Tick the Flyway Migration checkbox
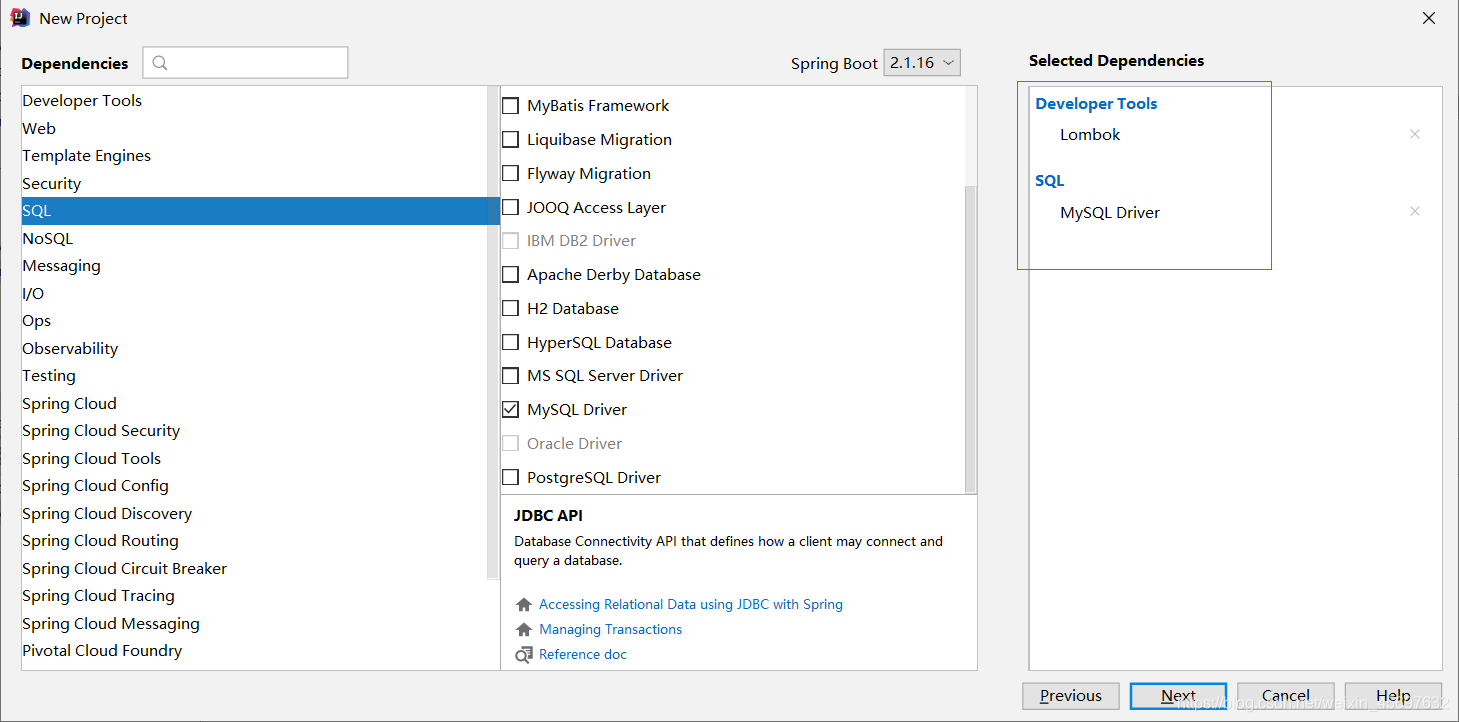The height and width of the screenshot is (722, 1459). pyautogui.click(x=510, y=174)
